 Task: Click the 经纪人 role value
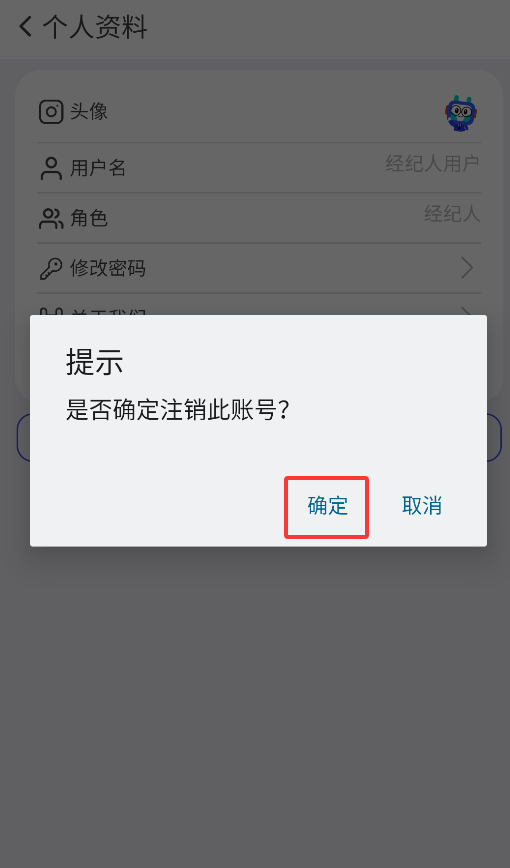point(452,214)
